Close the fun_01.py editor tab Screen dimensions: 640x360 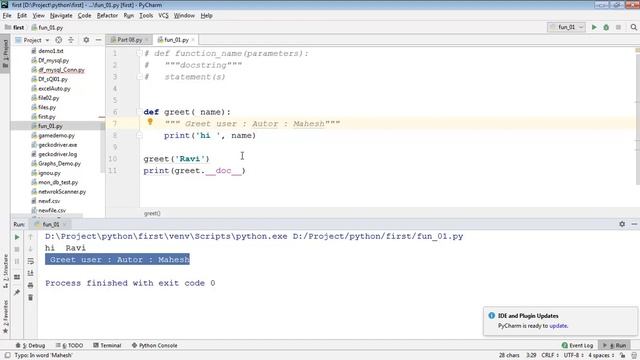point(193,40)
